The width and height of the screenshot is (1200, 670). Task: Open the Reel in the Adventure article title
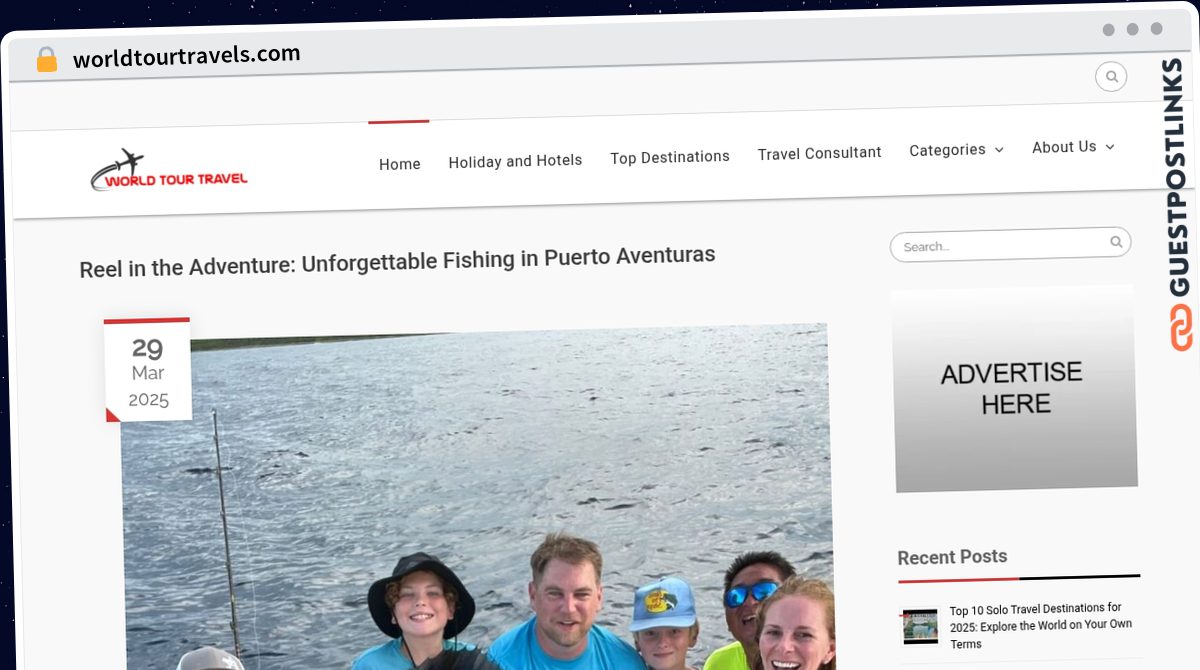click(x=397, y=260)
